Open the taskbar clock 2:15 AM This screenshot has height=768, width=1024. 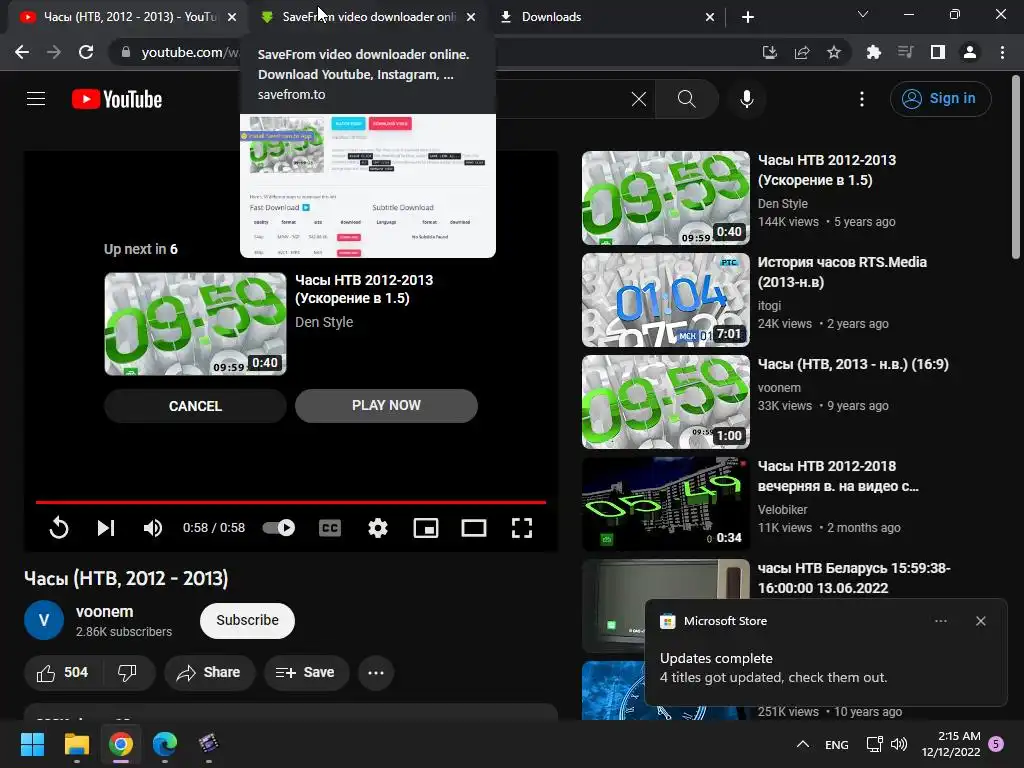pyautogui.click(x=952, y=744)
